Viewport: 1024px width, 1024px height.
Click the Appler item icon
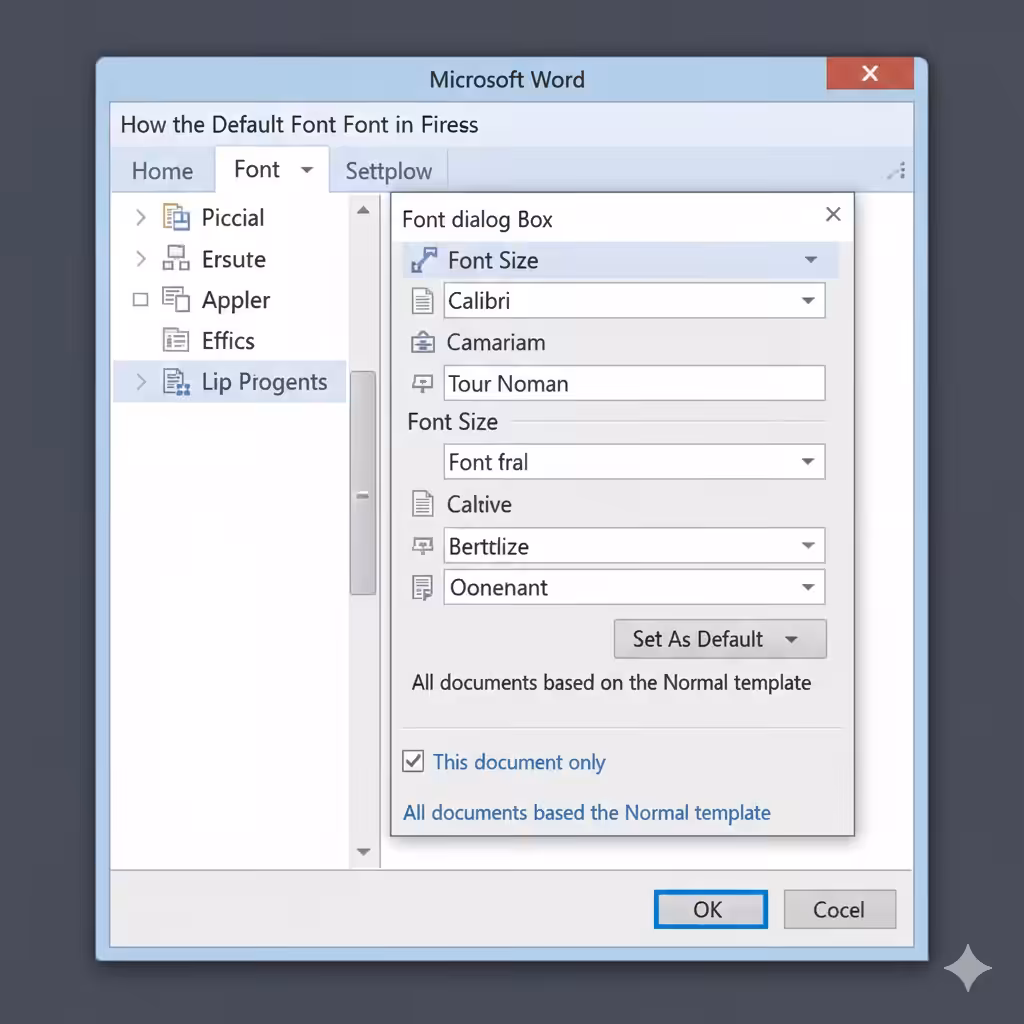(x=176, y=300)
